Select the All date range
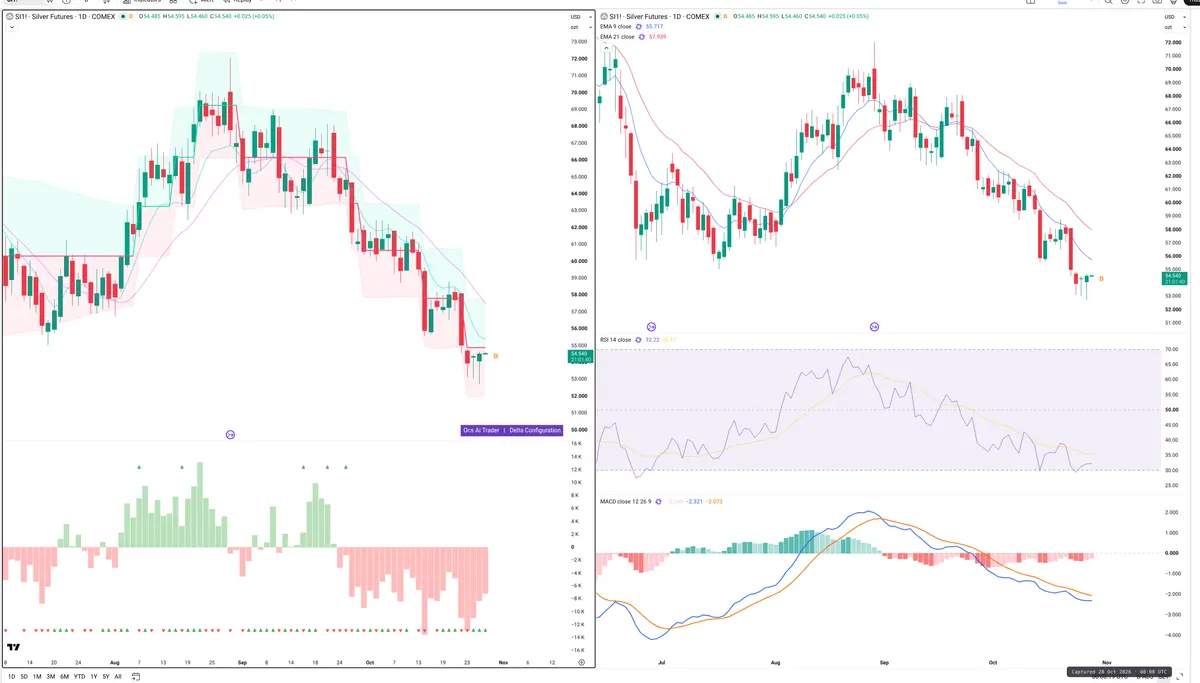Viewport: 1200px width, 683px height. [118, 677]
